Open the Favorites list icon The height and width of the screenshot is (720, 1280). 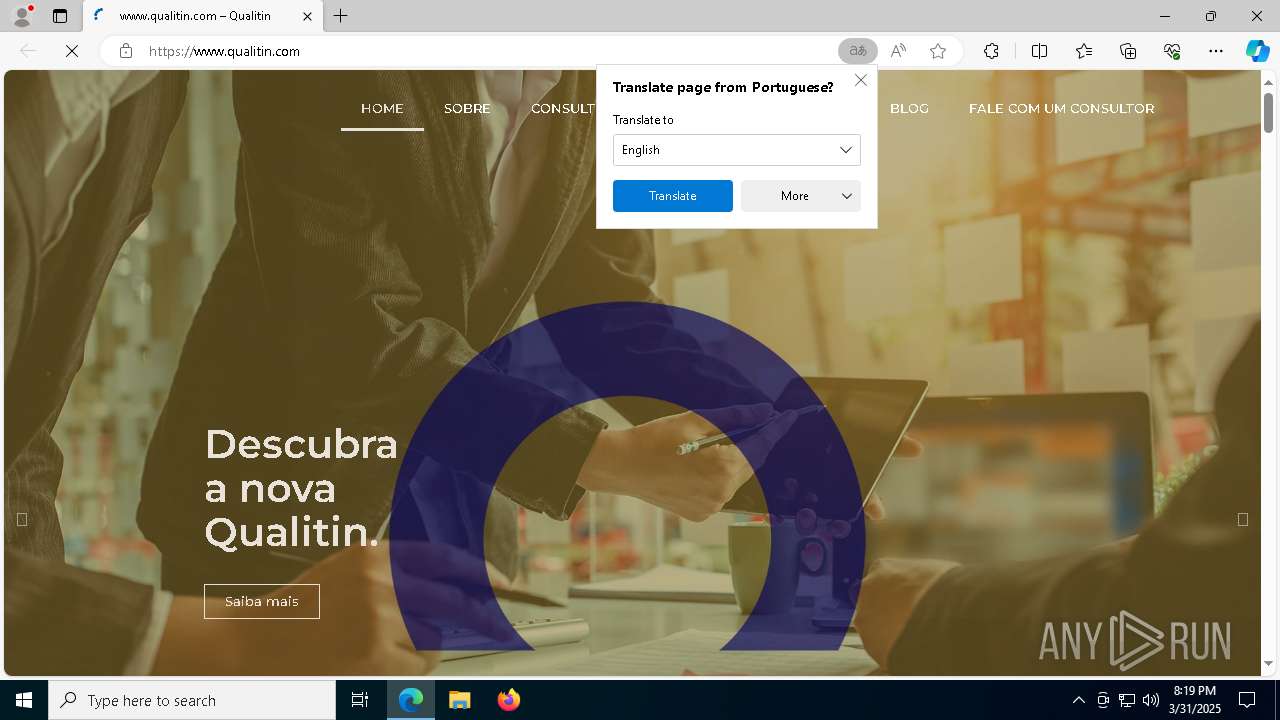pos(1084,51)
